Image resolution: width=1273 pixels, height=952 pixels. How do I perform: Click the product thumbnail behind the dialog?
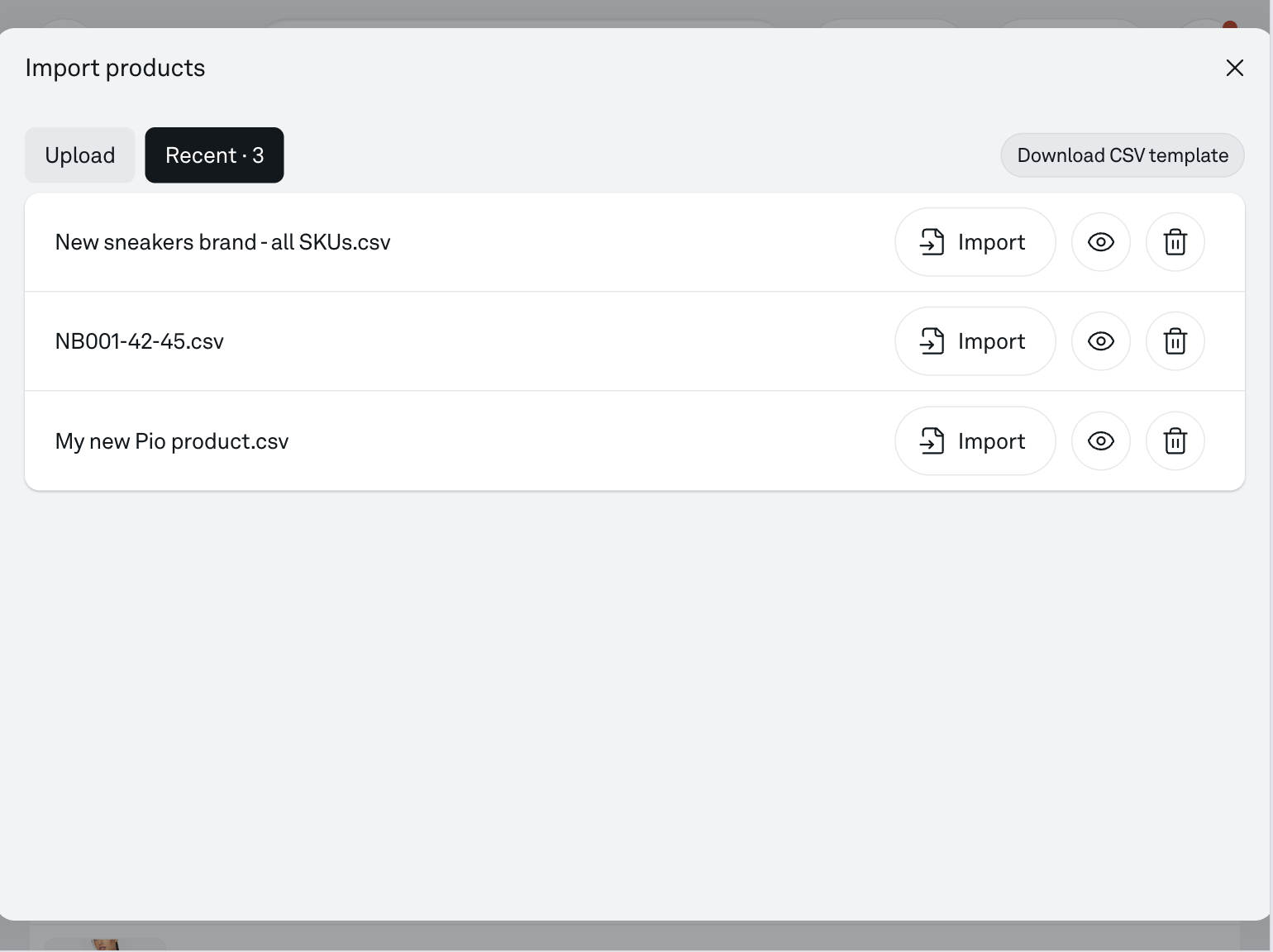click(x=105, y=944)
